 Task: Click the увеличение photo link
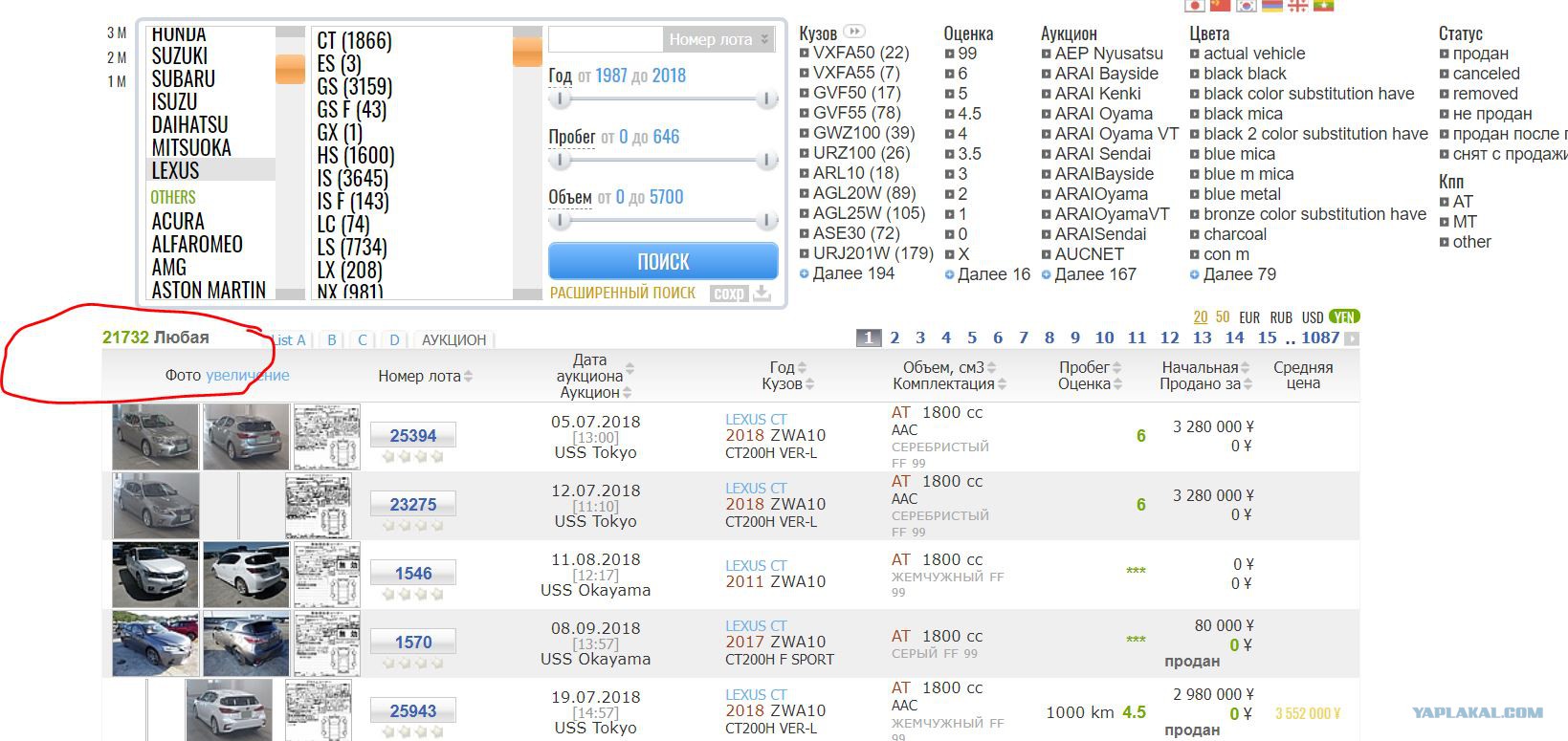point(248,376)
